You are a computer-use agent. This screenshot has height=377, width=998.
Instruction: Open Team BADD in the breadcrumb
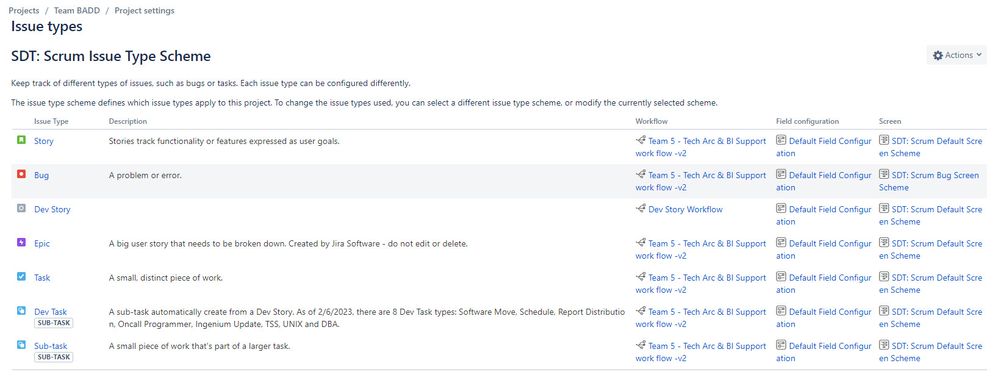pyautogui.click(x=76, y=10)
